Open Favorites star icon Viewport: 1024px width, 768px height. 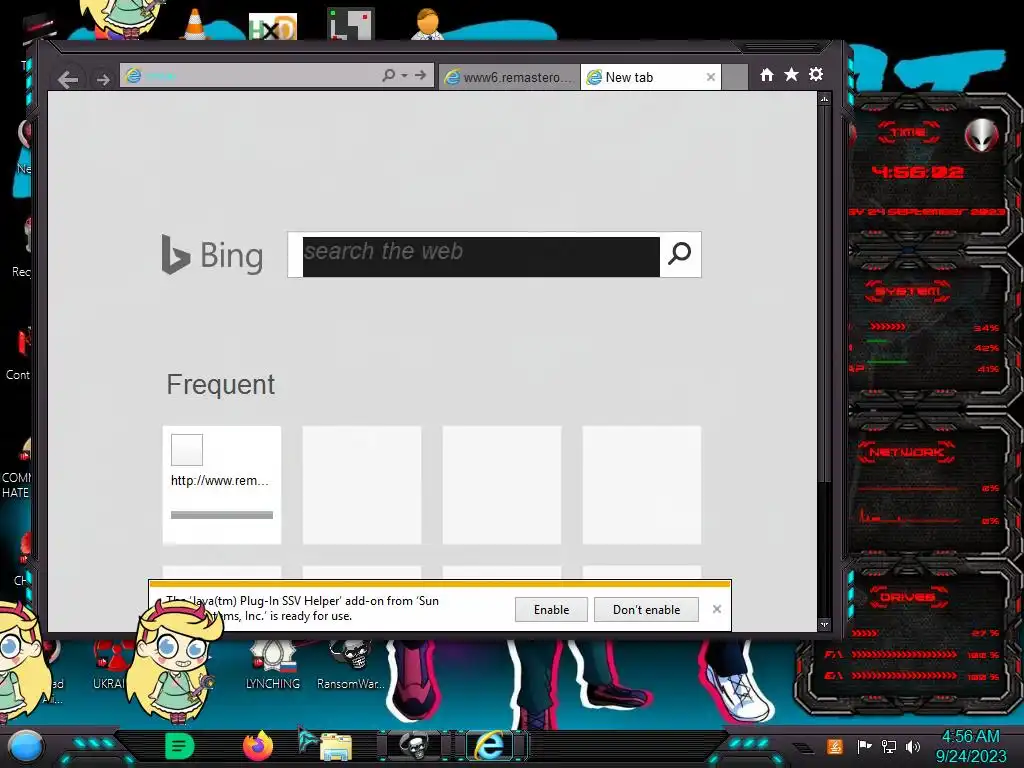click(791, 75)
